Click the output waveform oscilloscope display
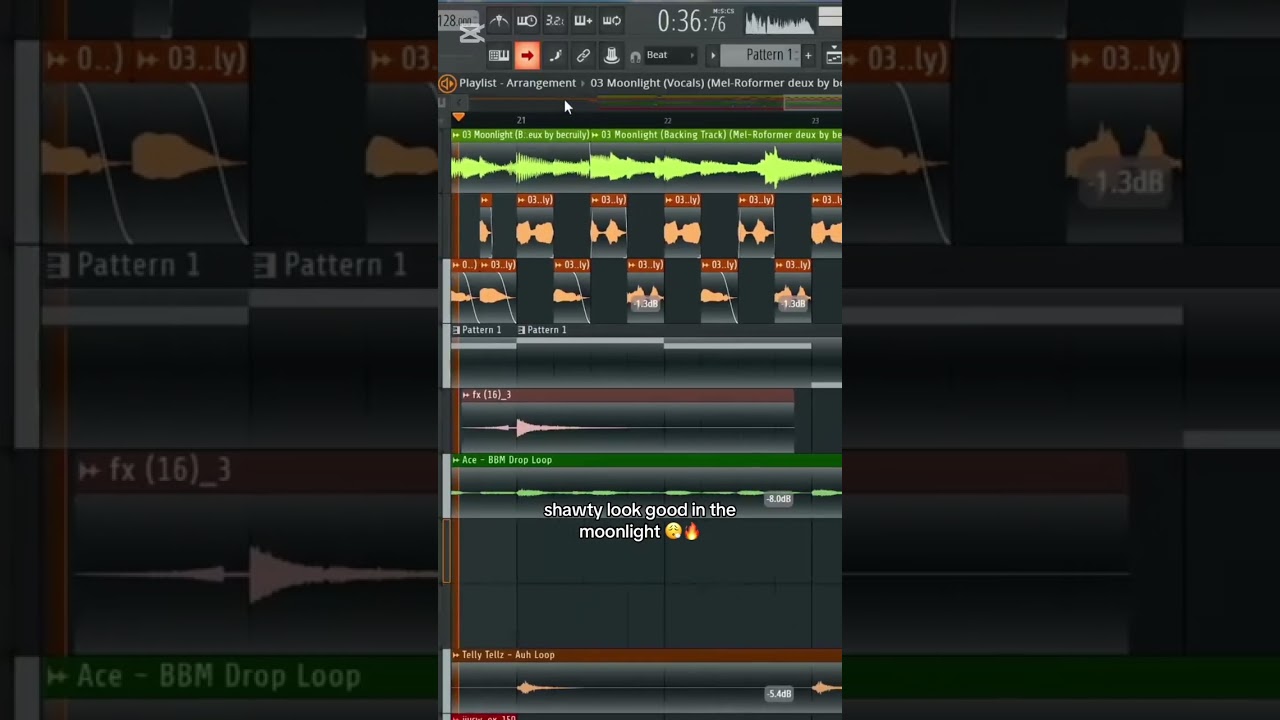Screen dimensions: 1280x720 coord(780,21)
